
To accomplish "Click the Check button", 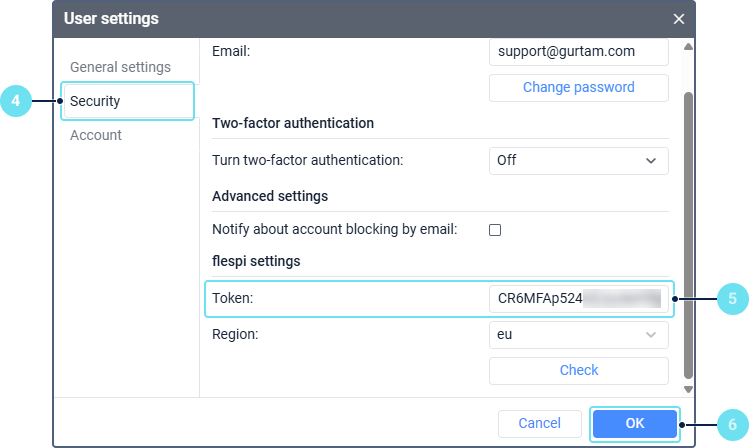I will coord(578,370).
